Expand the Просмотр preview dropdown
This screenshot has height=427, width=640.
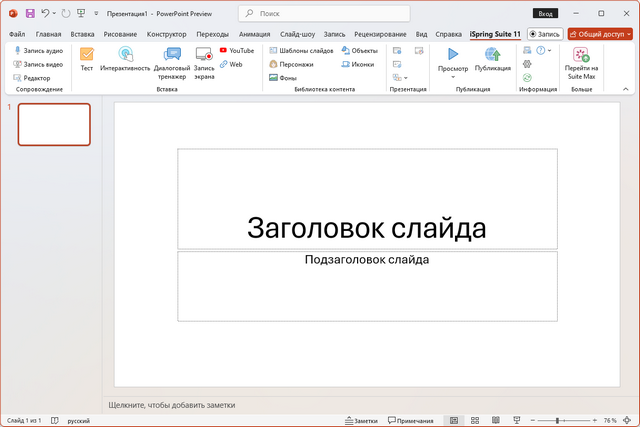click(x=453, y=78)
